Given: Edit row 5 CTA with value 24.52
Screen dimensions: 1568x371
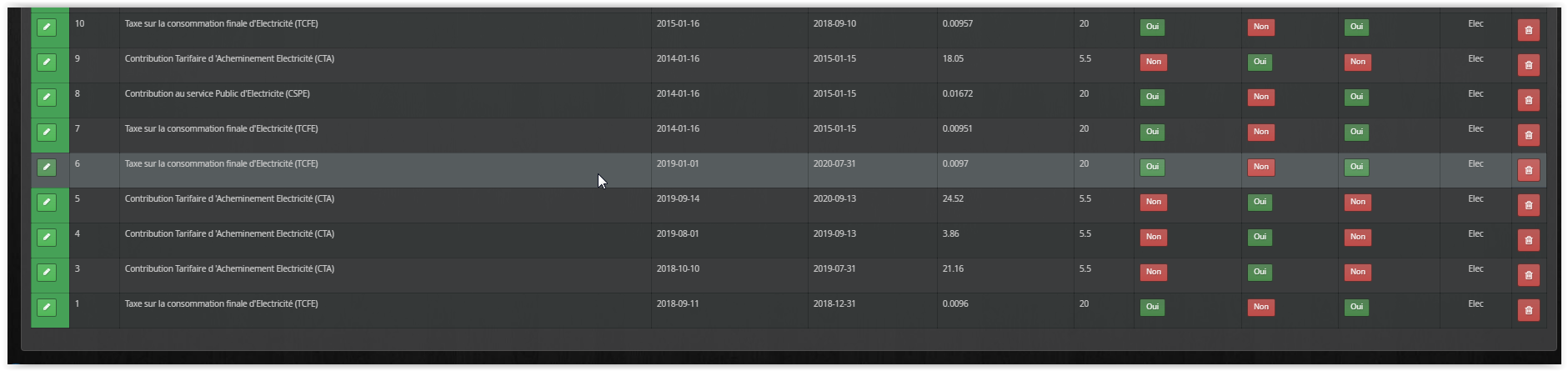Looking at the screenshot, I should (47, 203).
